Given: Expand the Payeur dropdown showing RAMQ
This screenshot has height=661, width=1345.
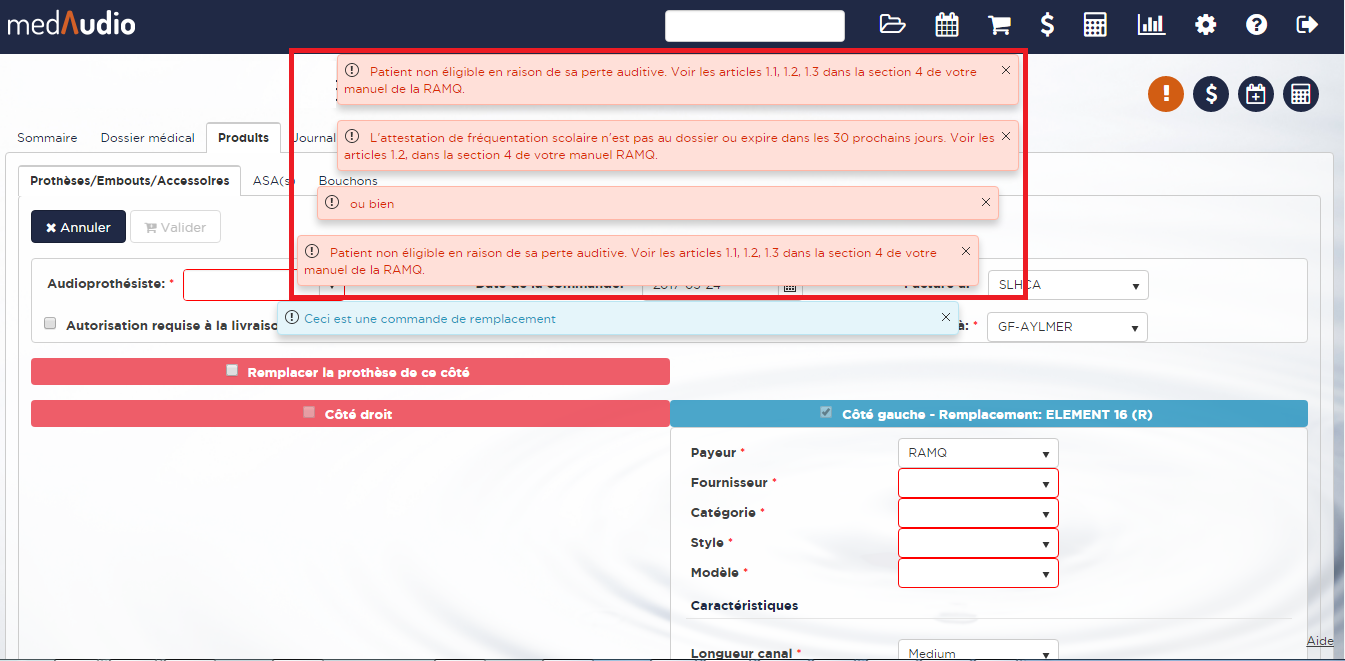Looking at the screenshot, I should tap(977, 453).
